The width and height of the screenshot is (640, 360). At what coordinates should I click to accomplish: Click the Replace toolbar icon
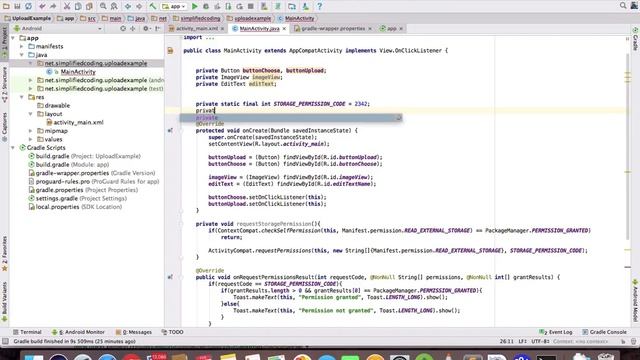click(x=114, y=6)
